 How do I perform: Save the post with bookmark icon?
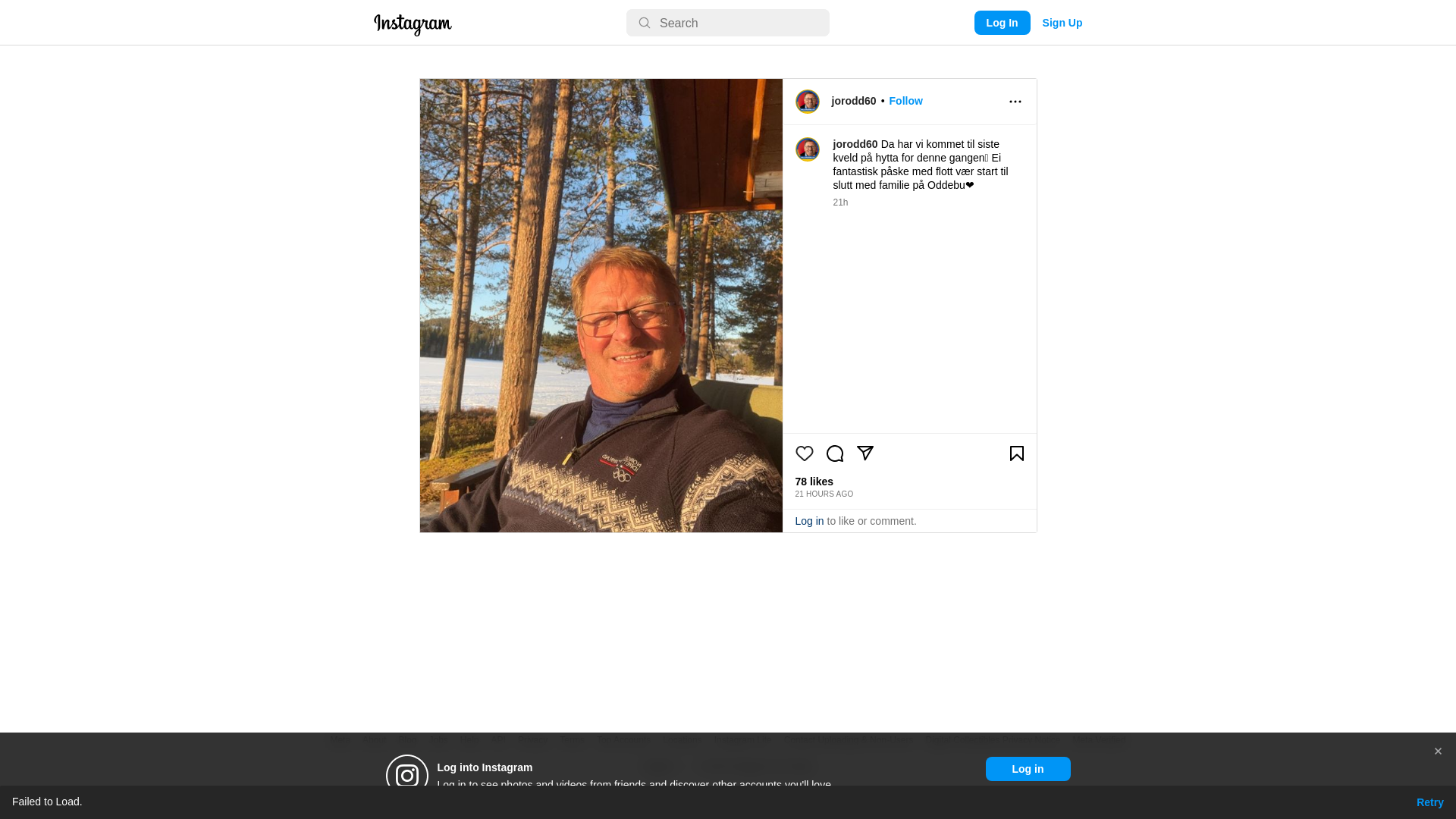[1017, 453]
